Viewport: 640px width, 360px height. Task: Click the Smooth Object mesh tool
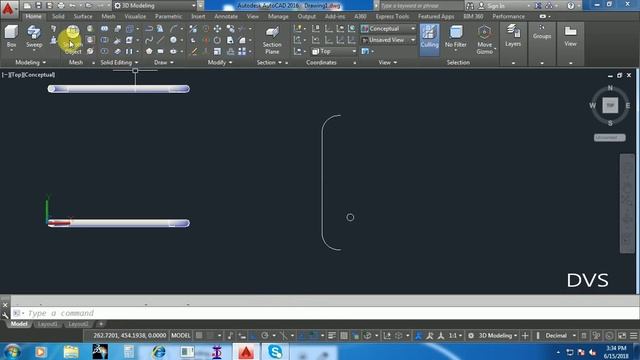point(73,40)
